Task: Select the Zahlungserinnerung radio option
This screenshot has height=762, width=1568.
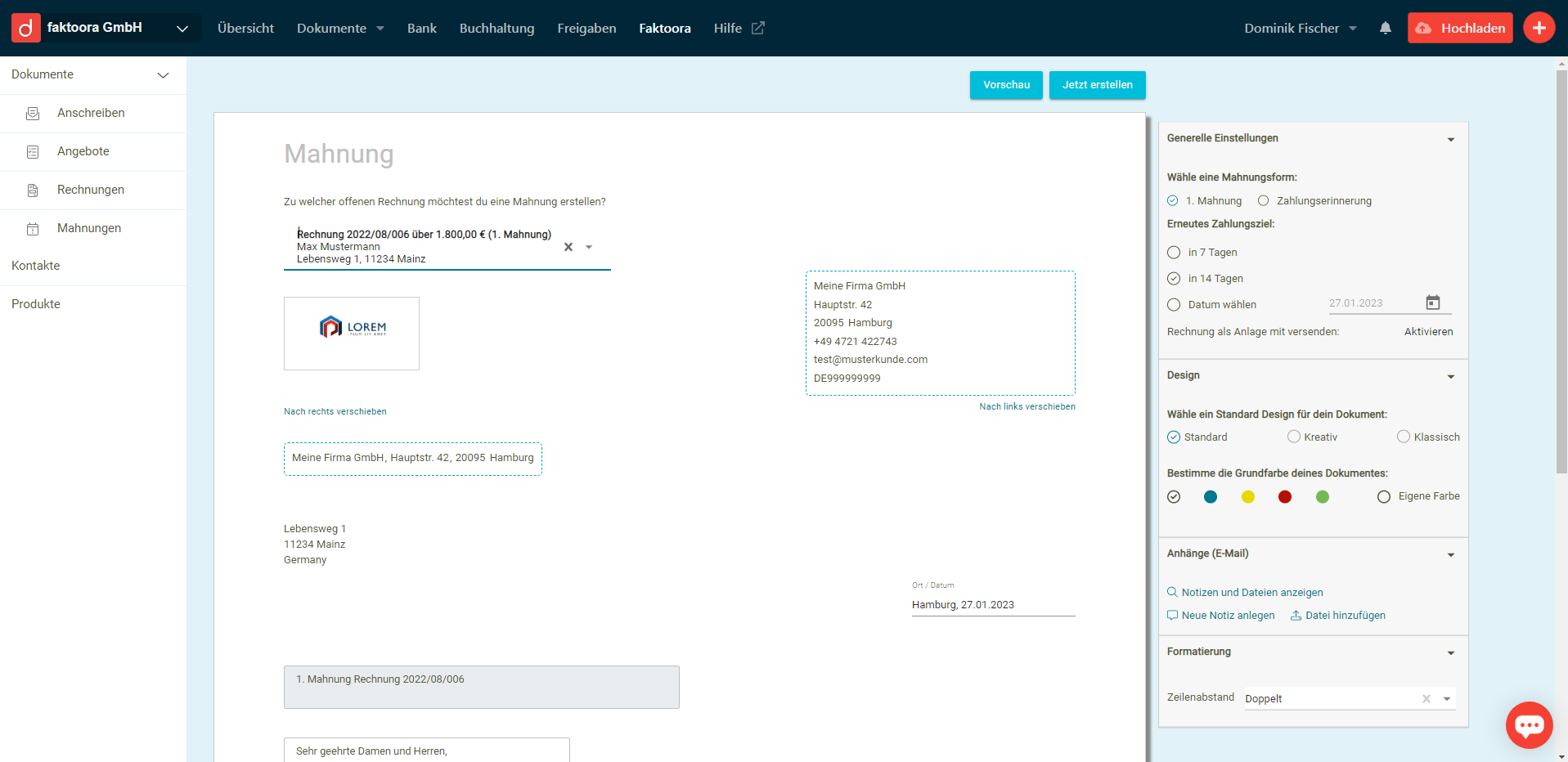Action: pos(1264,201)
